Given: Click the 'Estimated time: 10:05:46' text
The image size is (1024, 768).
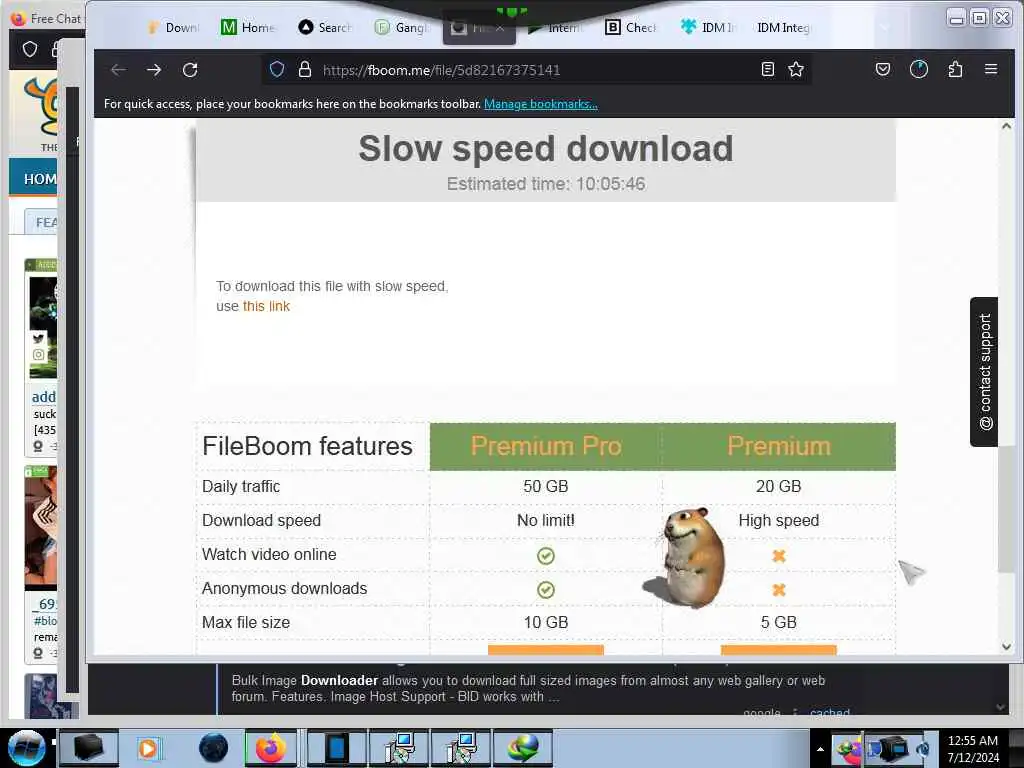Looking at the screenshot, I should (x=546, y=184).
